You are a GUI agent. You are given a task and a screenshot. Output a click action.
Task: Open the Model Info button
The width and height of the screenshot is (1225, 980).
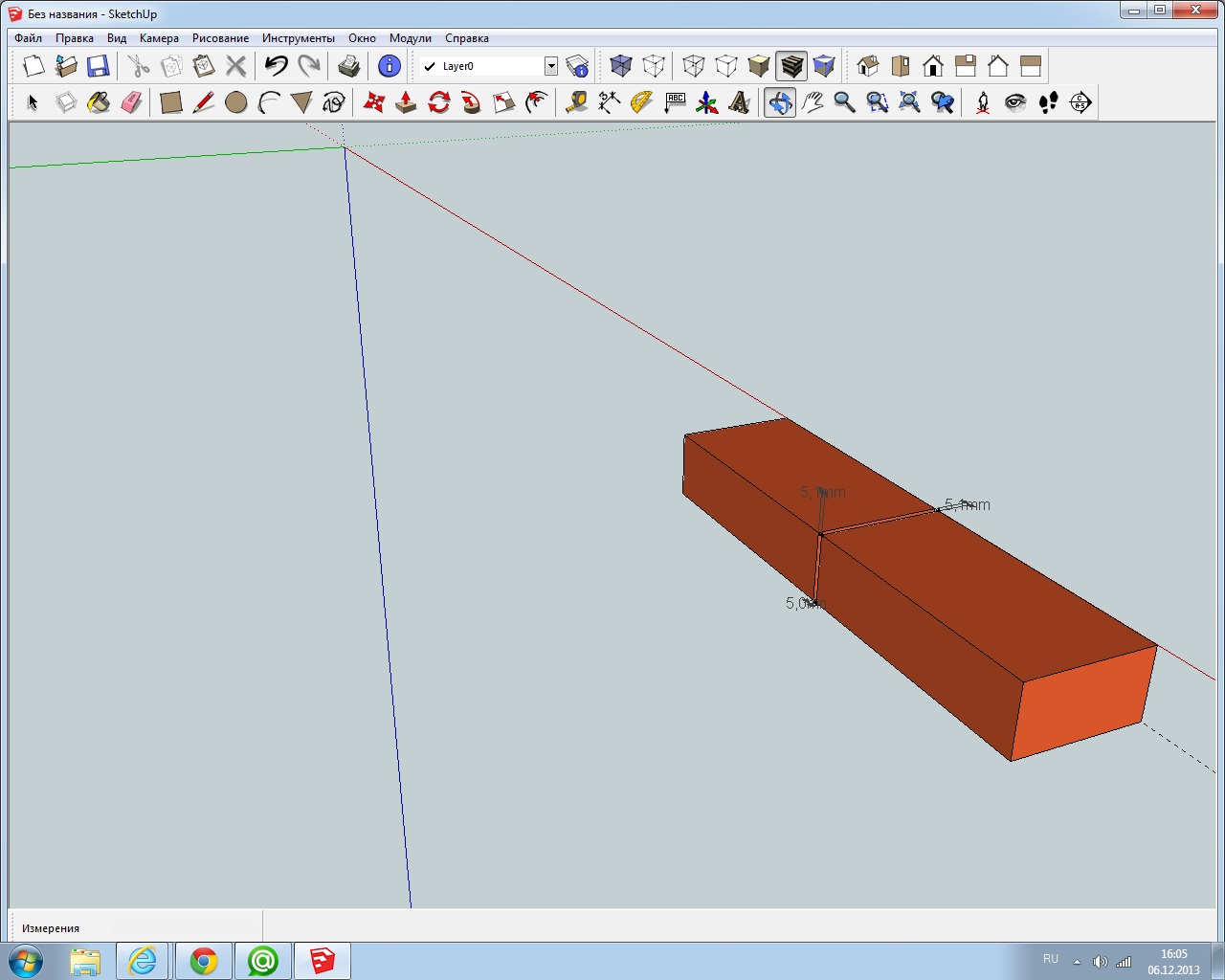pos(389,66)
